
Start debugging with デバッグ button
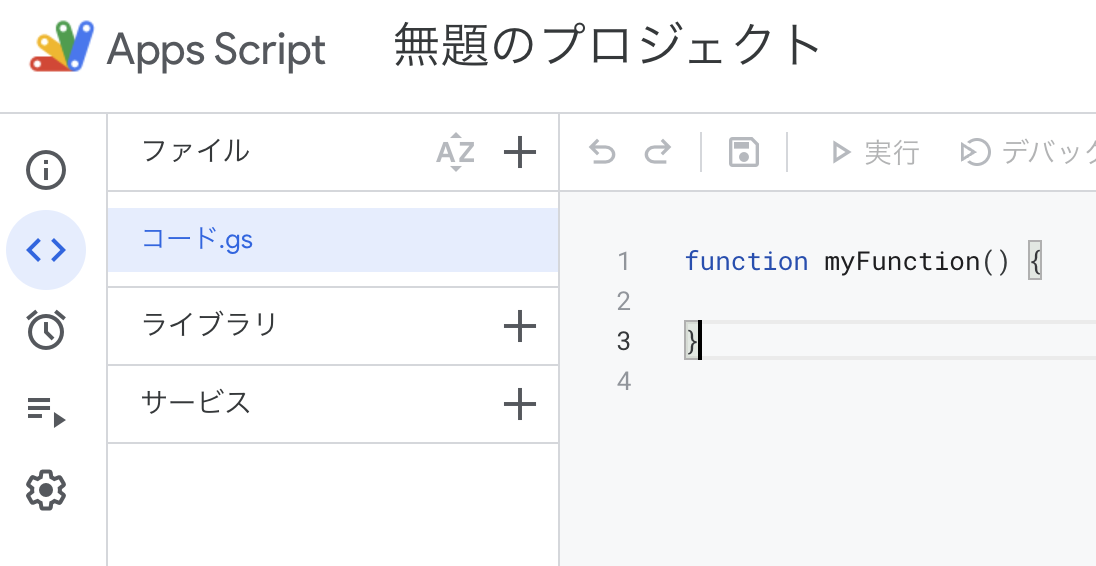(1028, 152)
